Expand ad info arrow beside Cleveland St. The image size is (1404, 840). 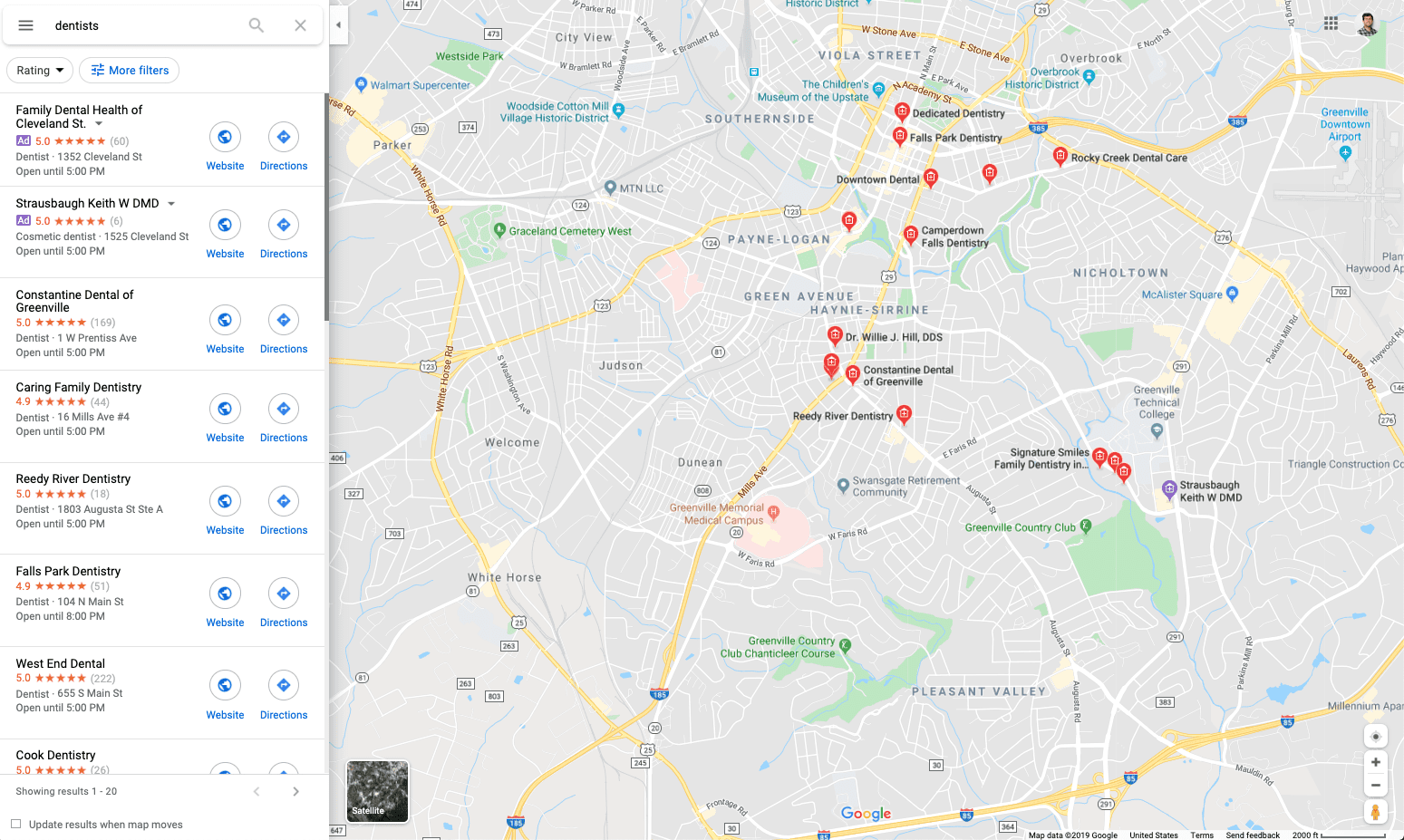click(x=99, y=123)
